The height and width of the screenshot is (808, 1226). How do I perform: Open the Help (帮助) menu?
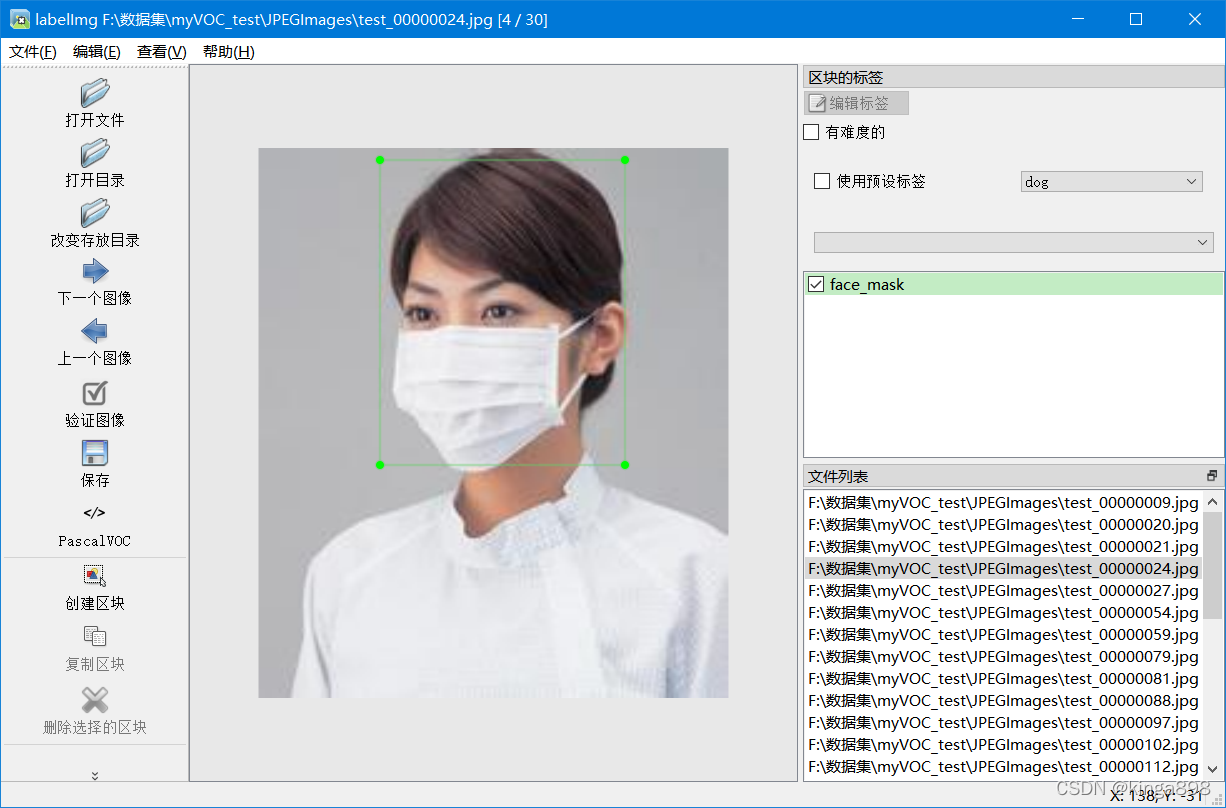[228, 52]
